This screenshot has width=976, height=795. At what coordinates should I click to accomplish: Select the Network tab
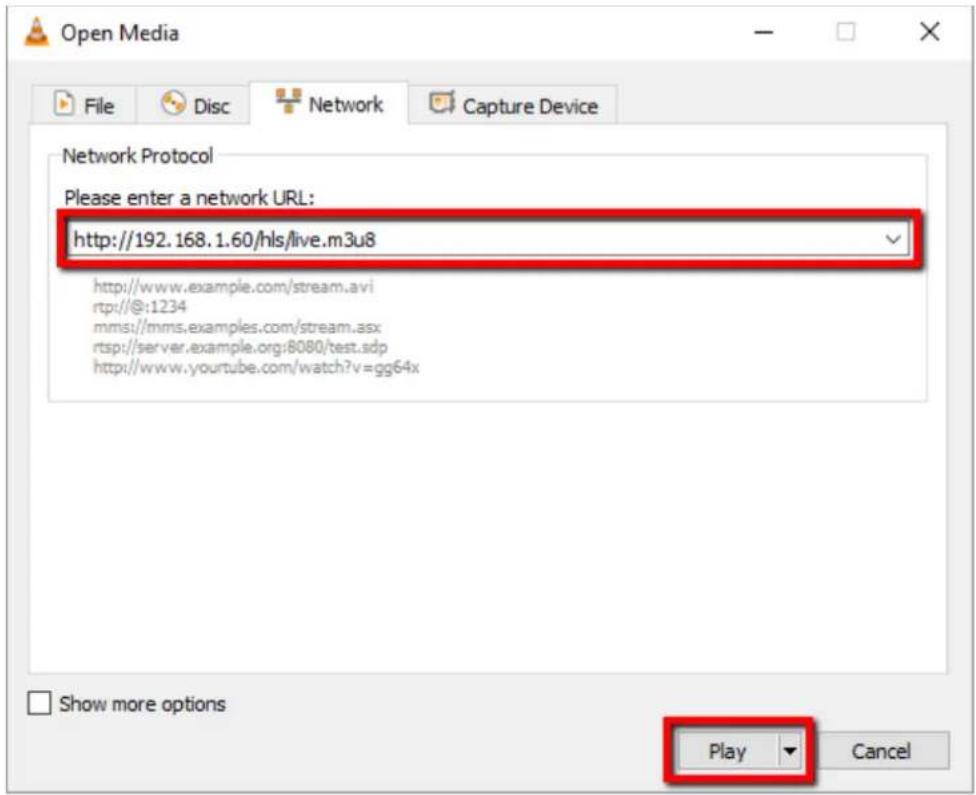[x=329, y=103]
